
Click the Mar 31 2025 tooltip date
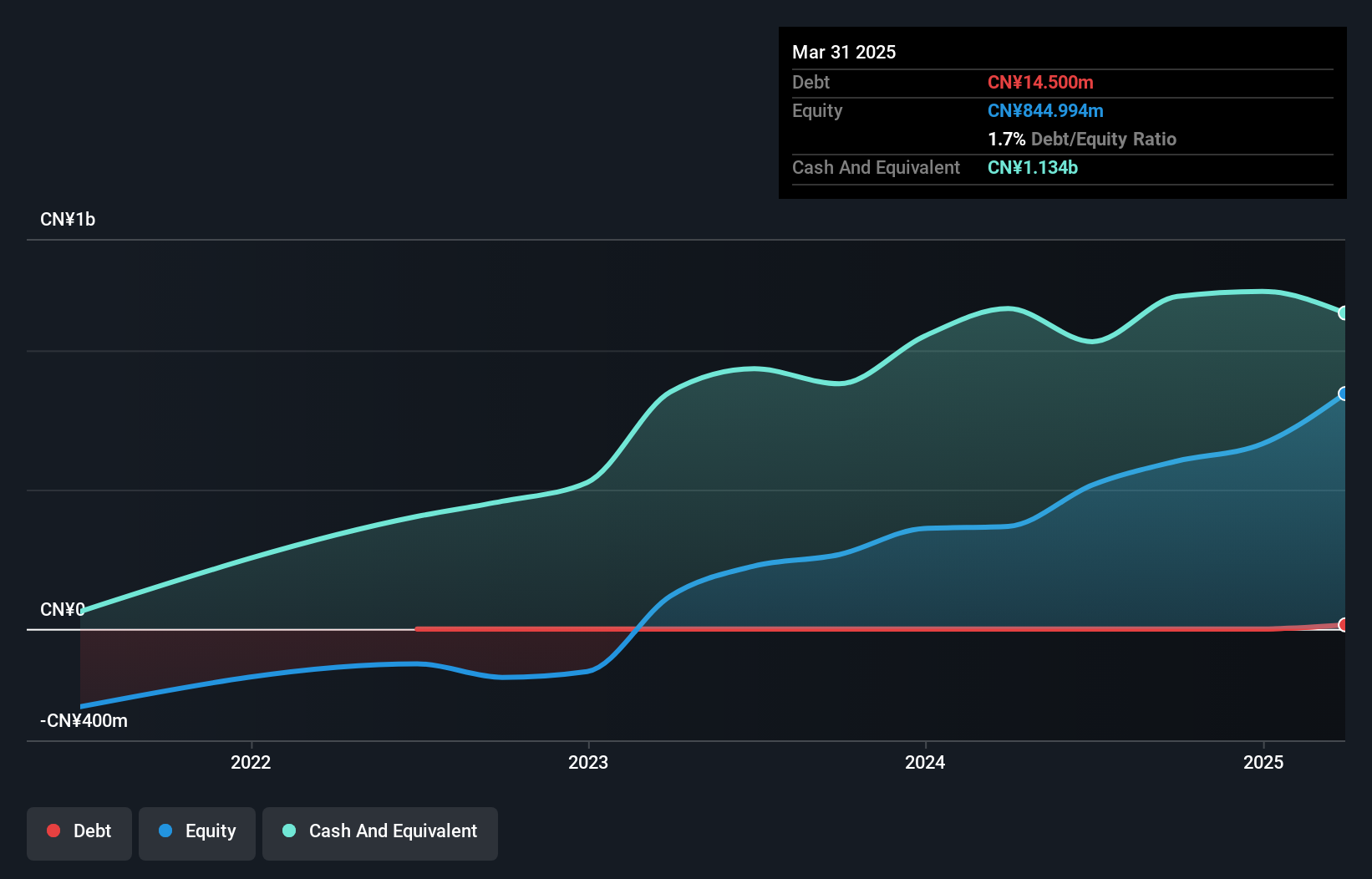844,53
